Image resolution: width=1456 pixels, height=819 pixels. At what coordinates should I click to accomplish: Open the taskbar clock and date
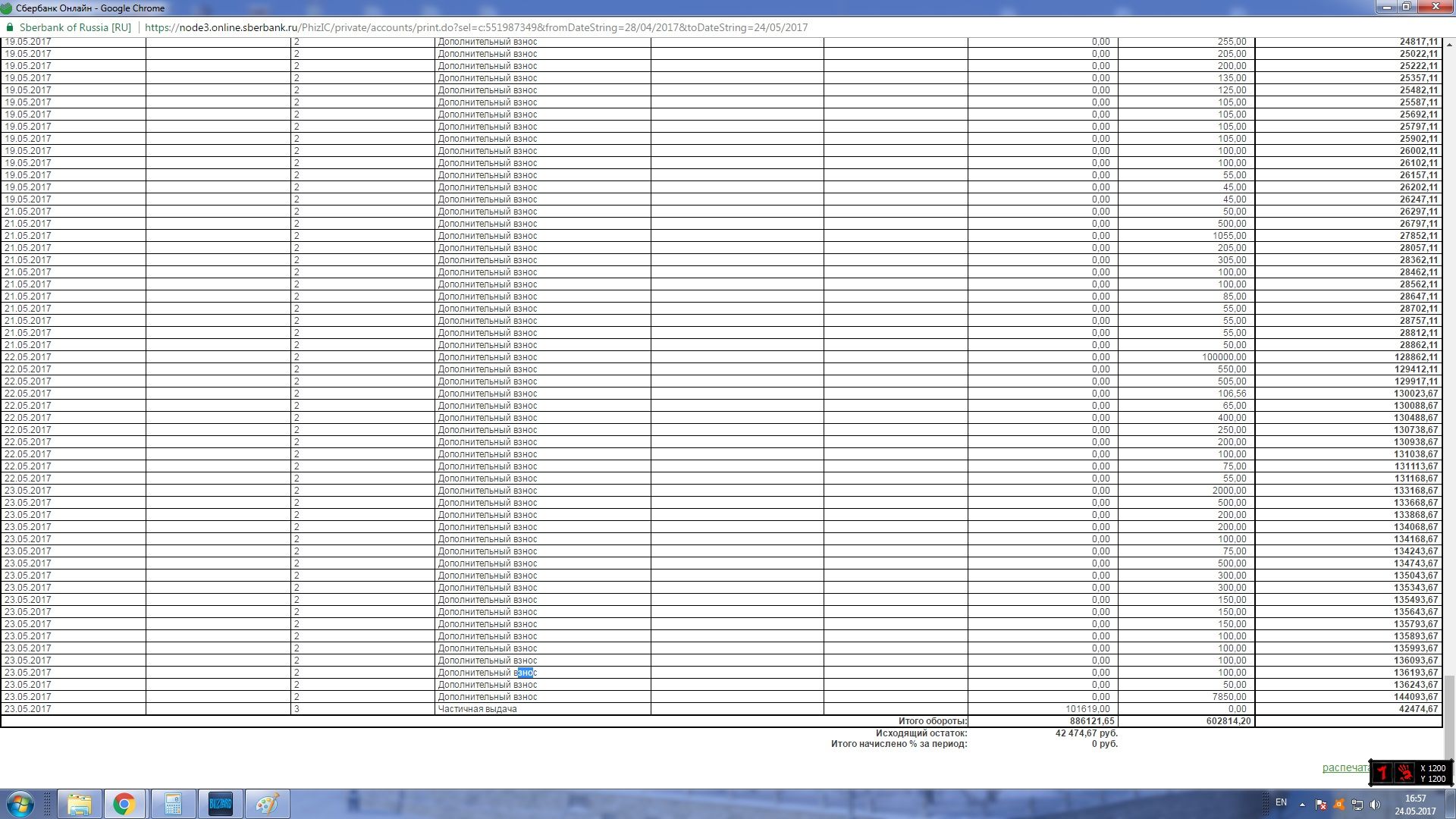tap(1414, 804)
